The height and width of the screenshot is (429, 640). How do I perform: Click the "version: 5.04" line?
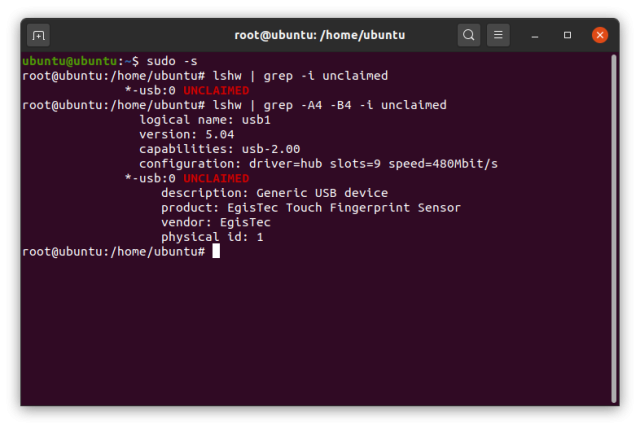[186, 134]
